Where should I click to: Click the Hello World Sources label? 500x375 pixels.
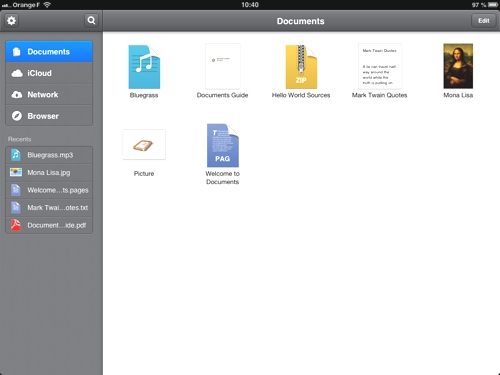tap(301, 95)
